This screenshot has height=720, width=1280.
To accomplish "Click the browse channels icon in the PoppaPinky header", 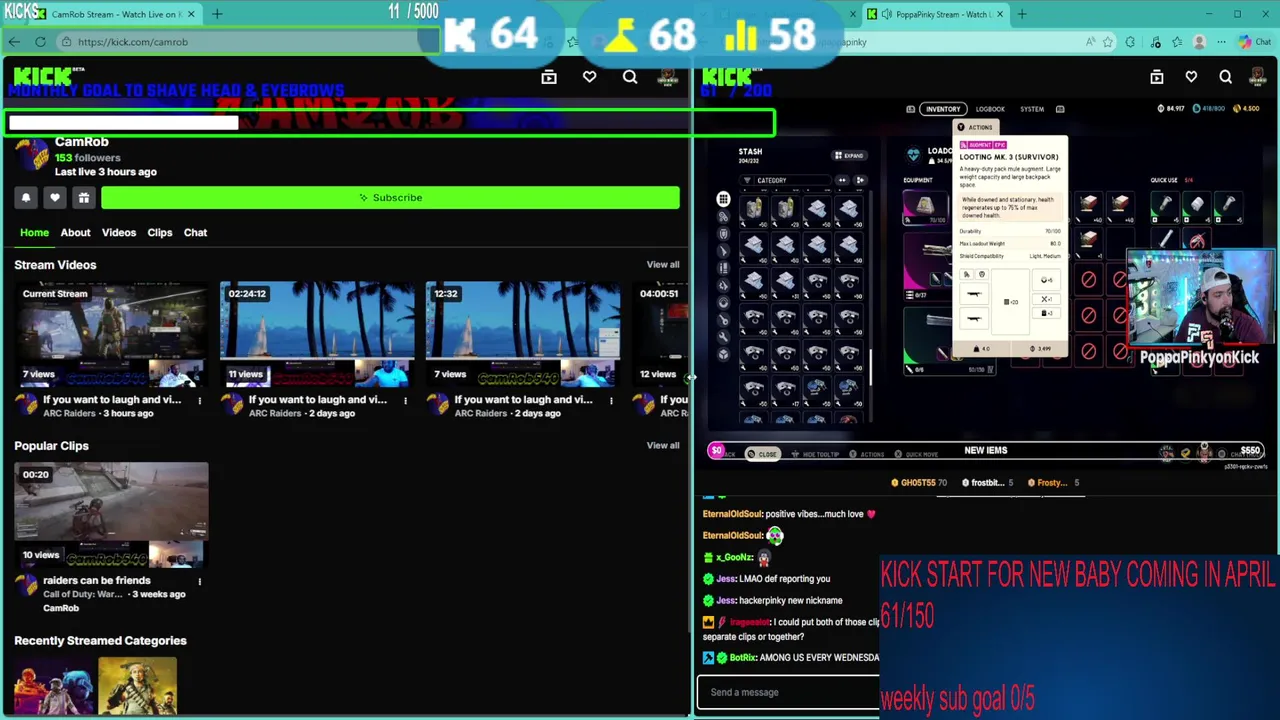I will pyautogui.click(x=1157, y=77).
